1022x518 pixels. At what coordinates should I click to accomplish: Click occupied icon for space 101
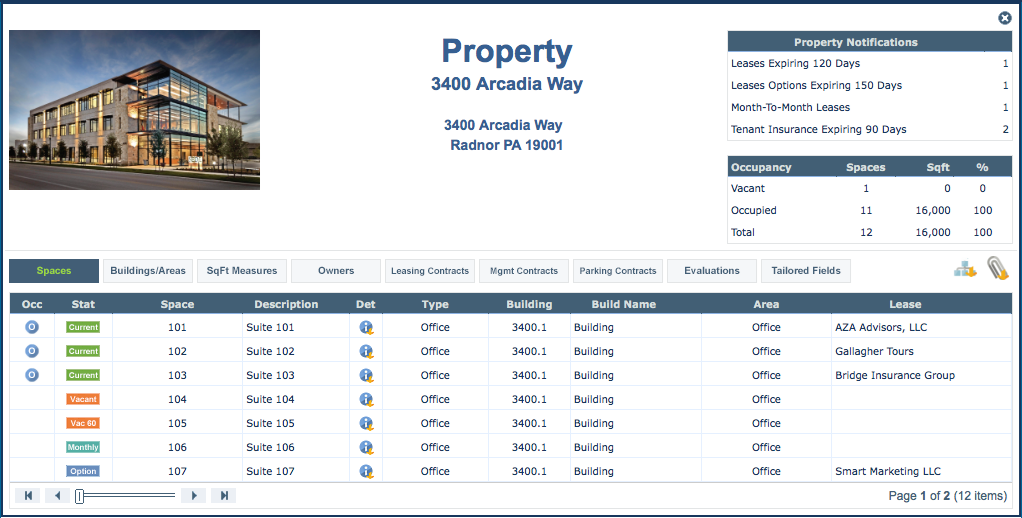pyautogui.click(x=31, y=327)
